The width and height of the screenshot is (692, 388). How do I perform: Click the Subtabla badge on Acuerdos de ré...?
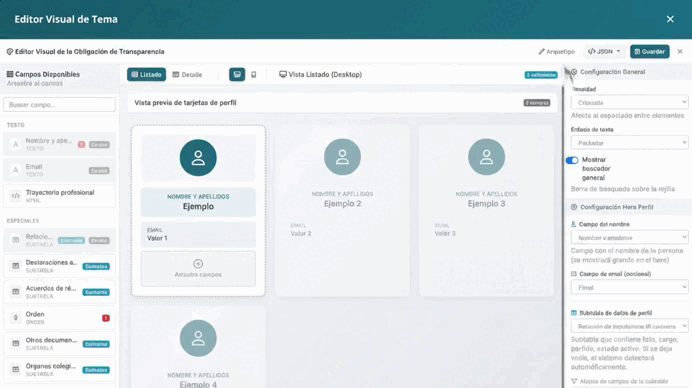(96, 292)
